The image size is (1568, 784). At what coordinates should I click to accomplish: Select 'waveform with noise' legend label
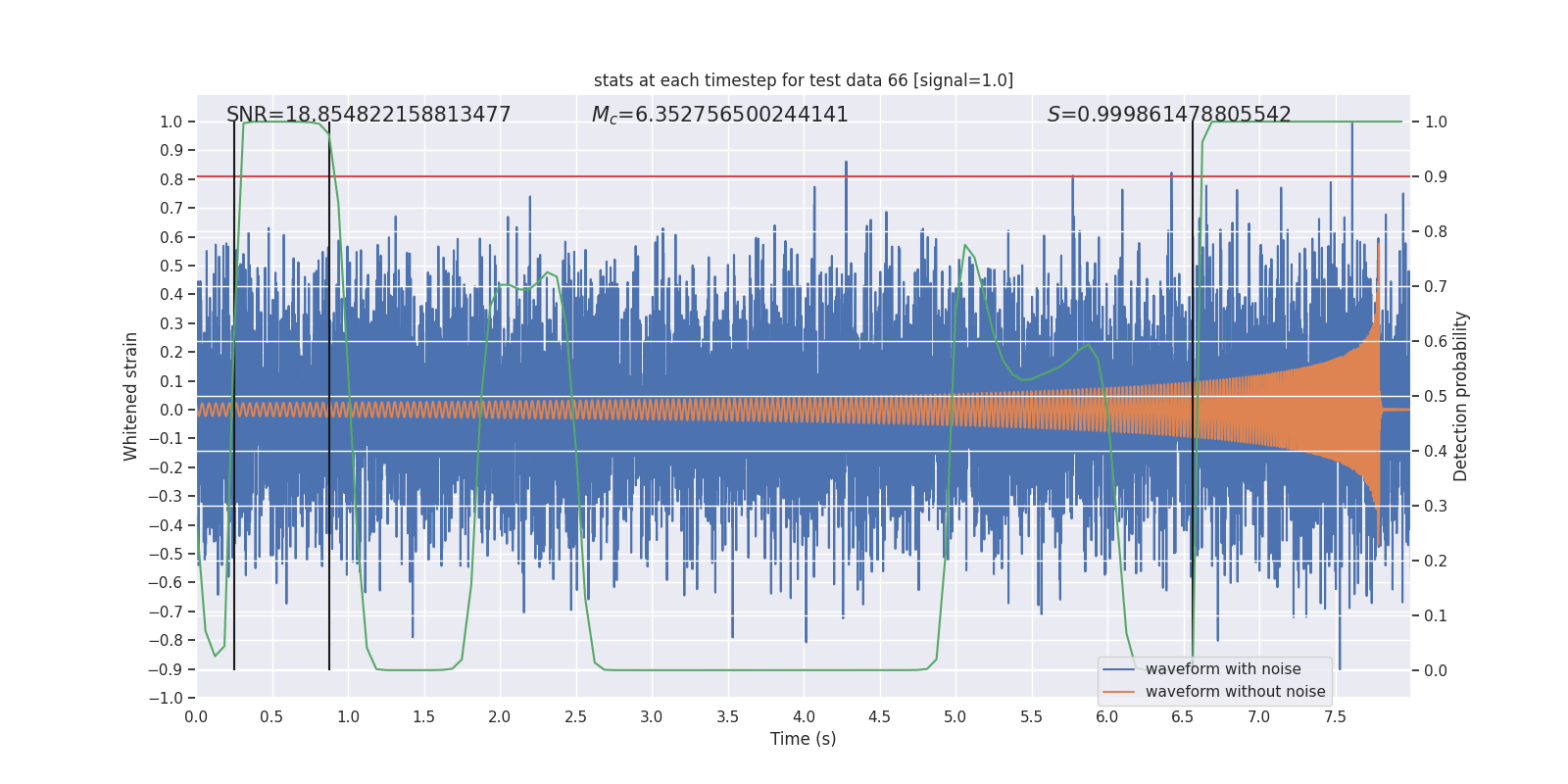coord(1223,669)
